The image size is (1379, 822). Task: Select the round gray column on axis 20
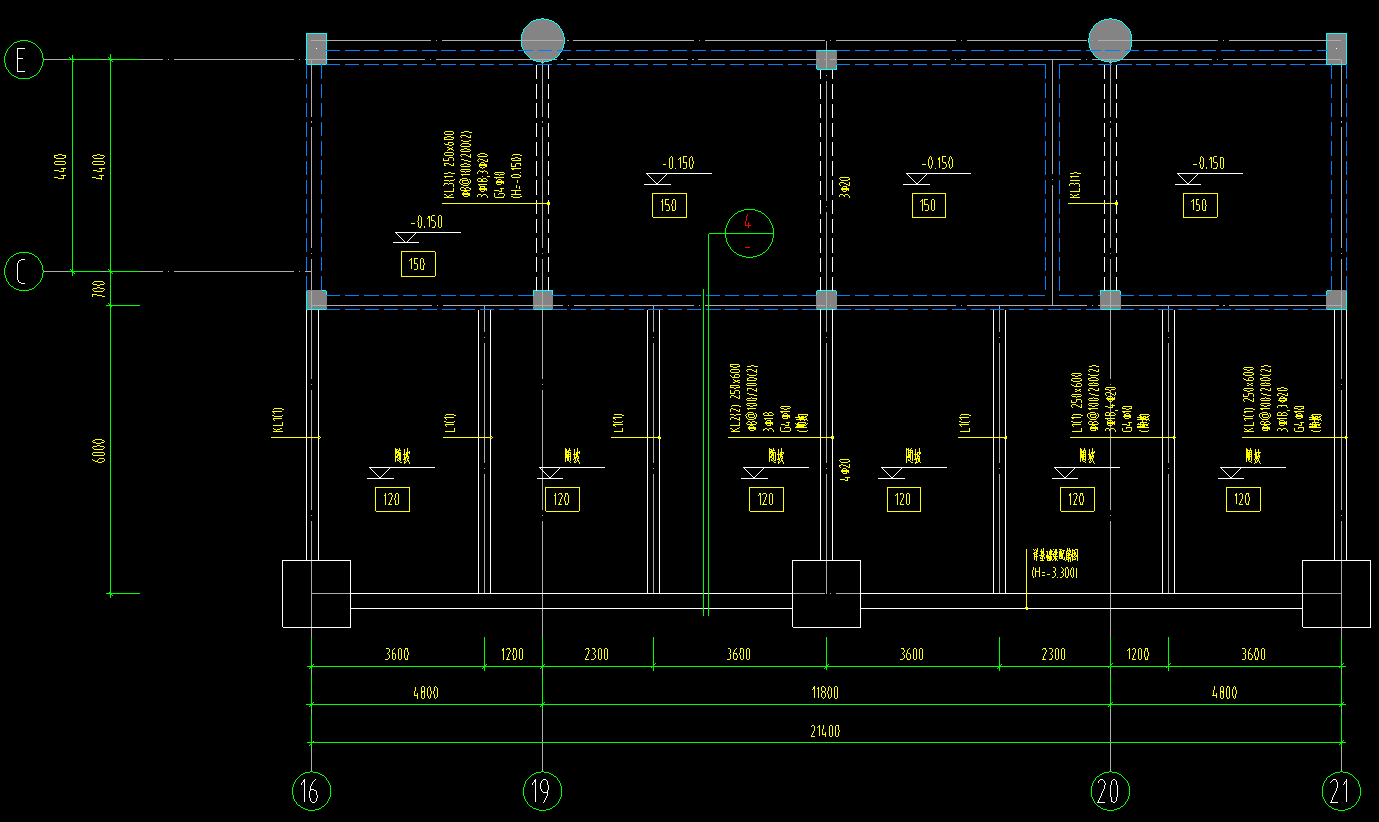pos(1110,40)
